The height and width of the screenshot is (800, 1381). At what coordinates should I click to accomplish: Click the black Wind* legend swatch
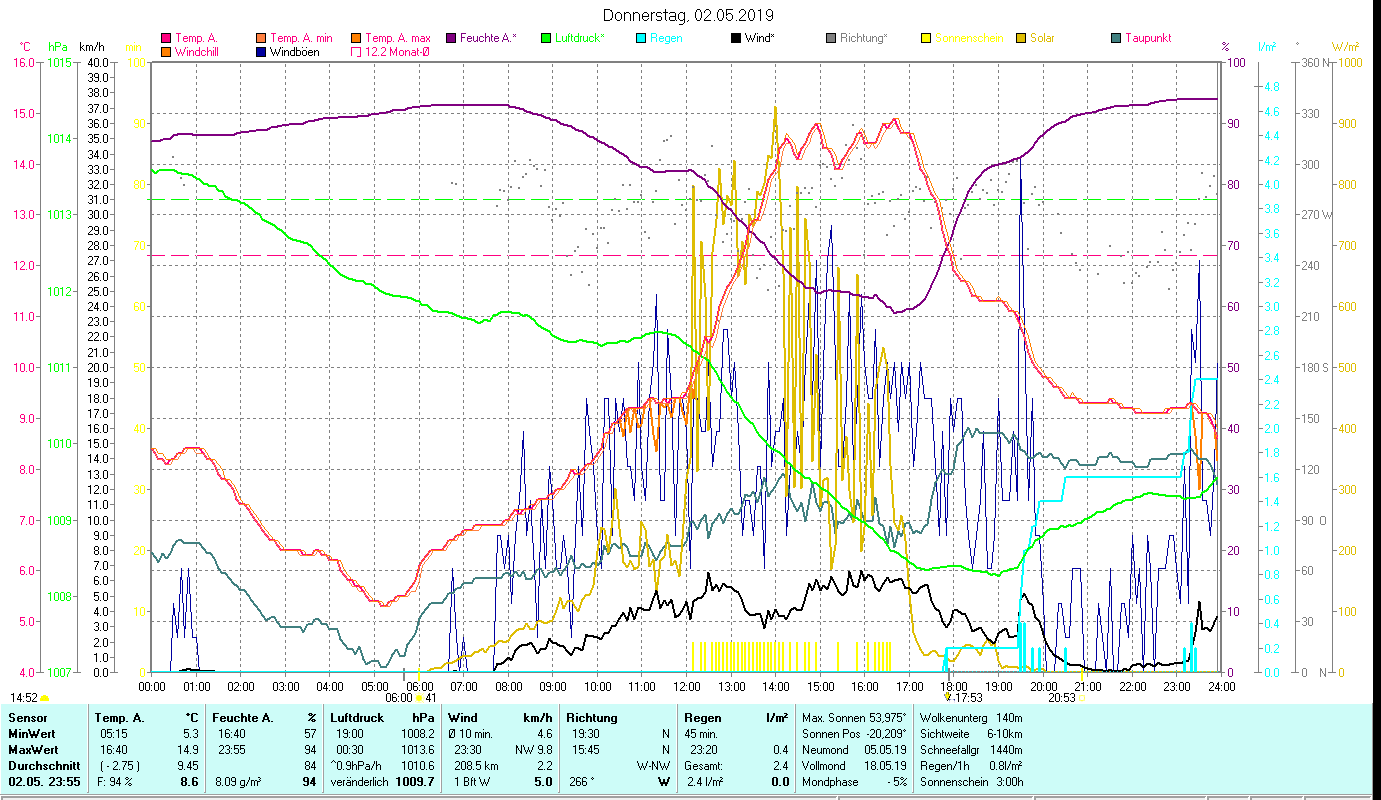(736, 38)
